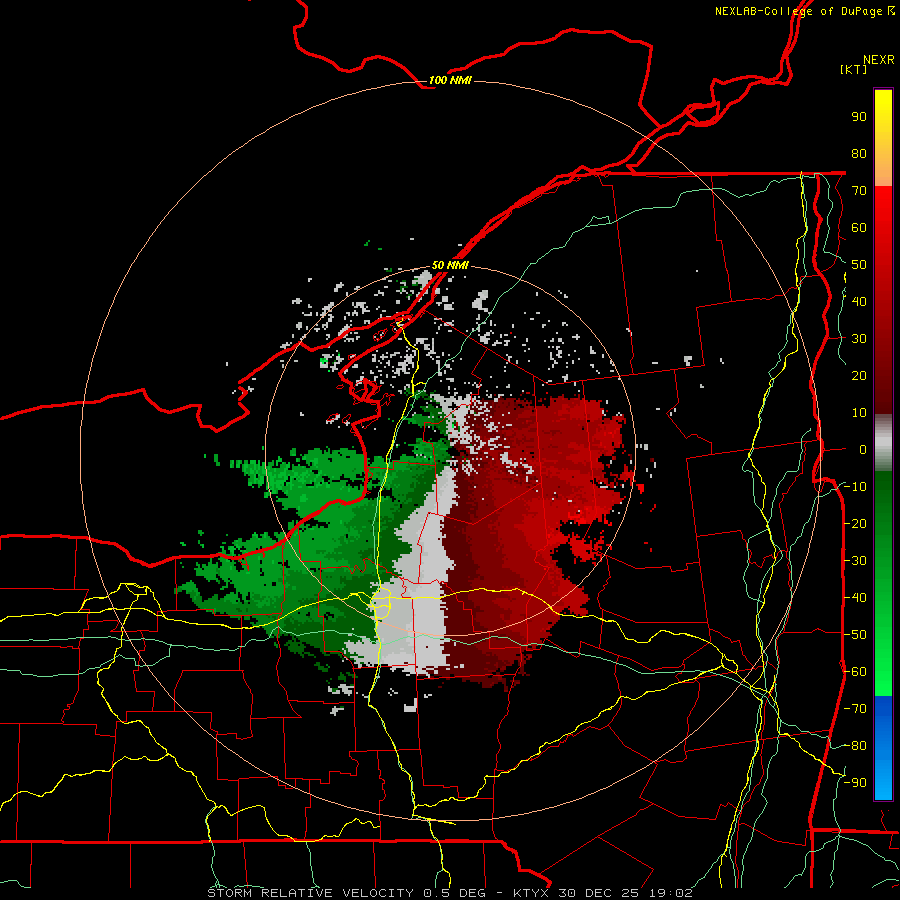Click the -80 value on the velocity scale

point(855,745)
